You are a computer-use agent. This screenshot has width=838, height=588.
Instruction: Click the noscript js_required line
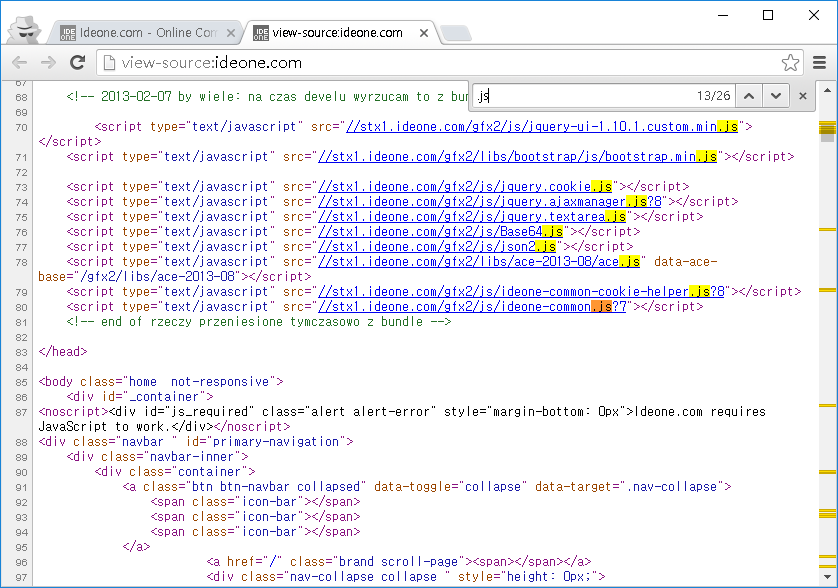[402, 419]
